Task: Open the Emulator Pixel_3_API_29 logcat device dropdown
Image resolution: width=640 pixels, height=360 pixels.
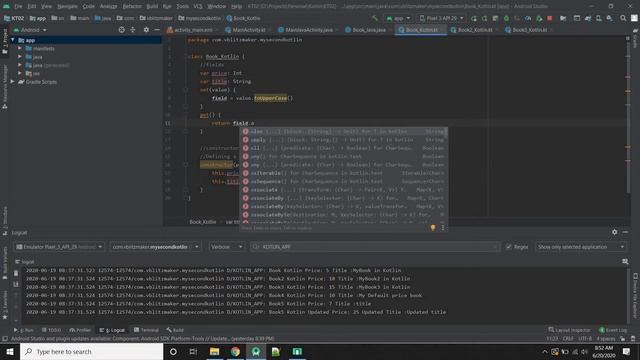Action: pos(59,247)
